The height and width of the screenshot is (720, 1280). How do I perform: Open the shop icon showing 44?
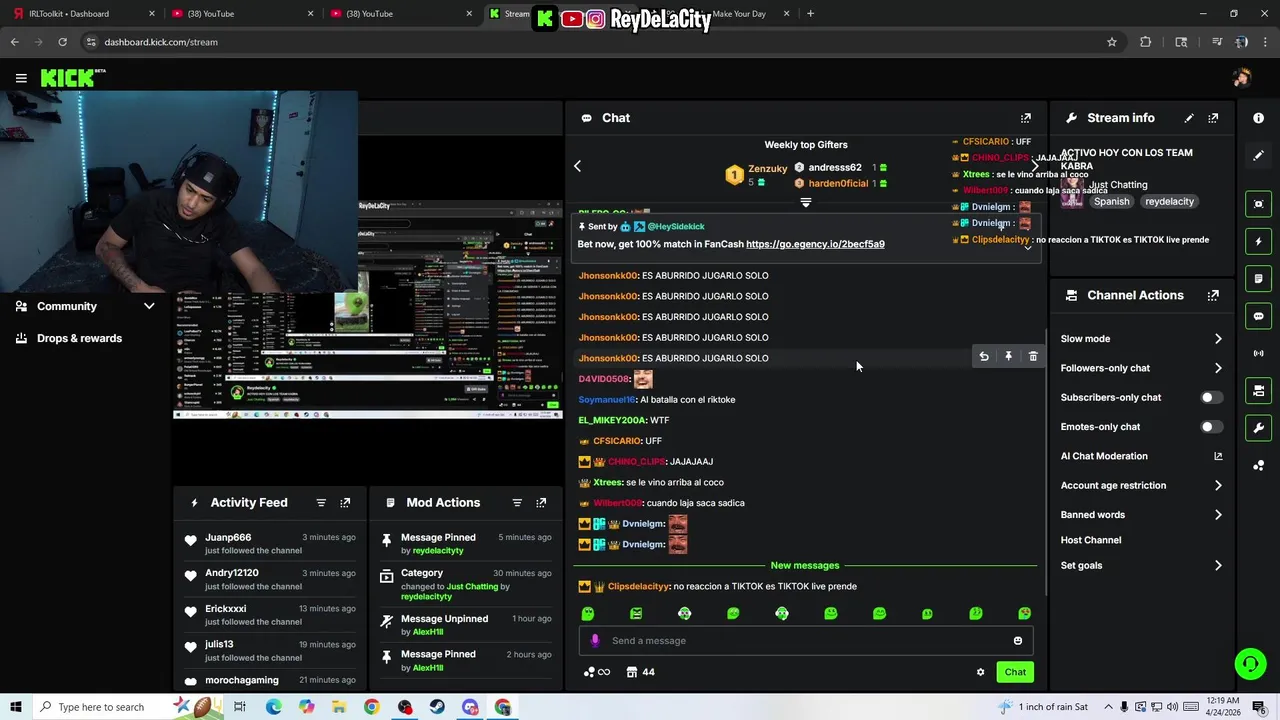click(x=640, y=672)
